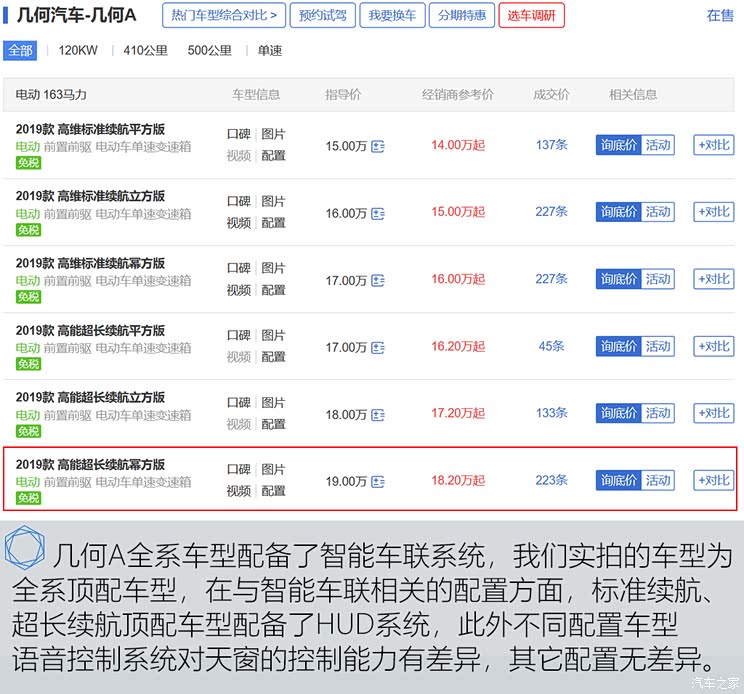Open 配置 for 高维标准续航立方版

click(273, 223)
